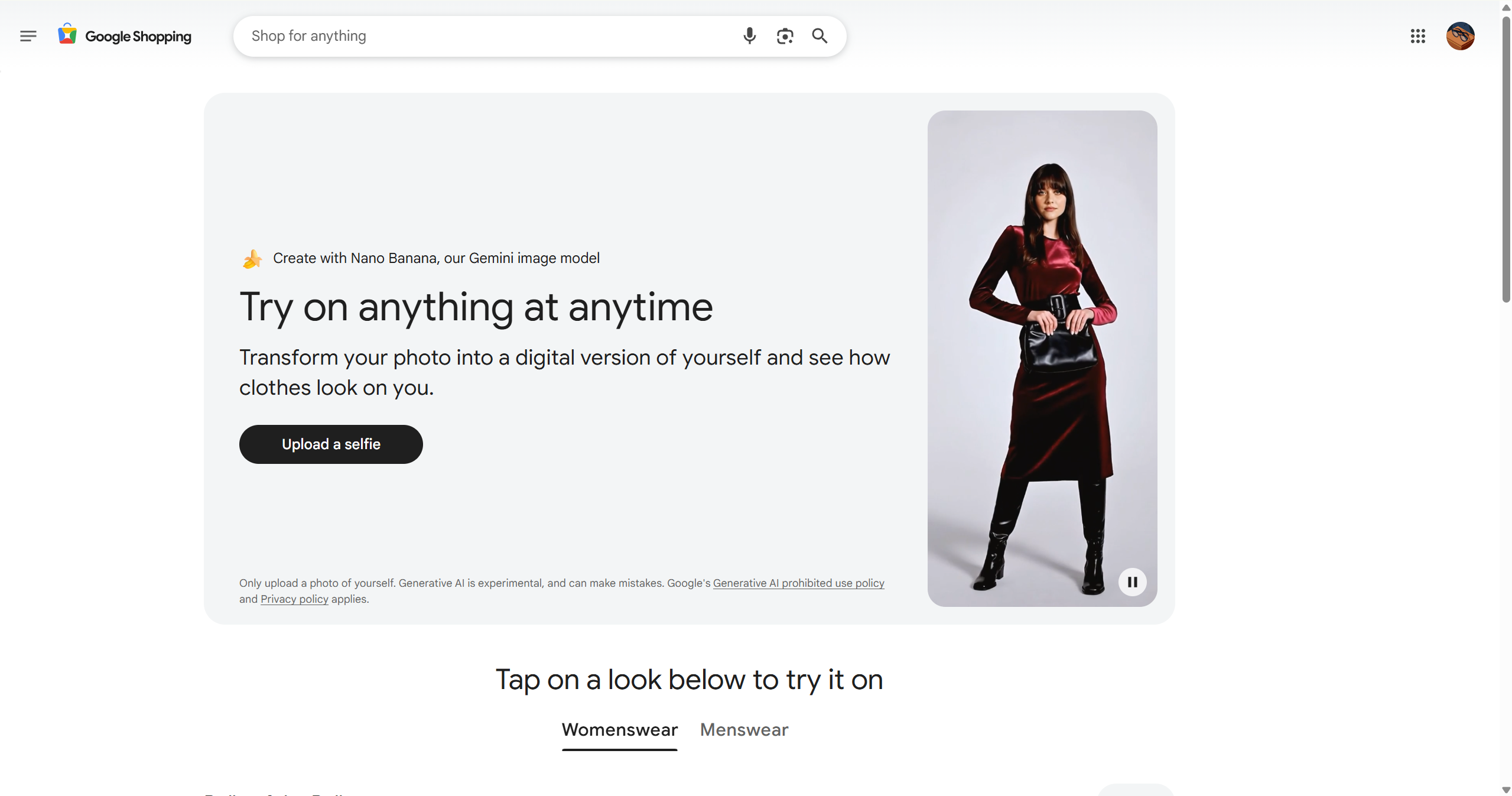1512x796 pixels.
Task: Select the Womenswear tab
Action: click(x=619, y=730)
